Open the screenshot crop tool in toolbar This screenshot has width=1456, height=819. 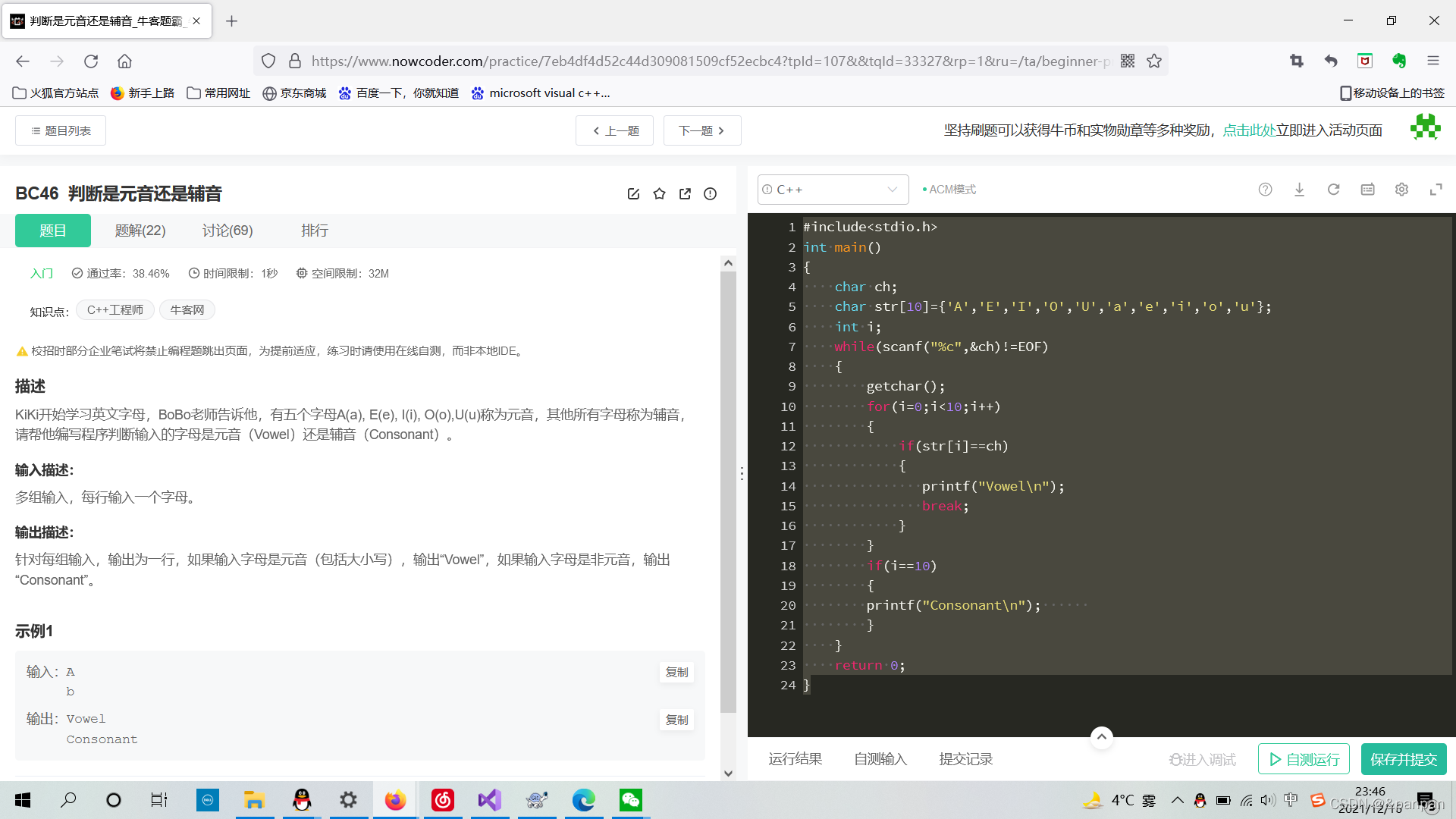tap(1297, 61)
